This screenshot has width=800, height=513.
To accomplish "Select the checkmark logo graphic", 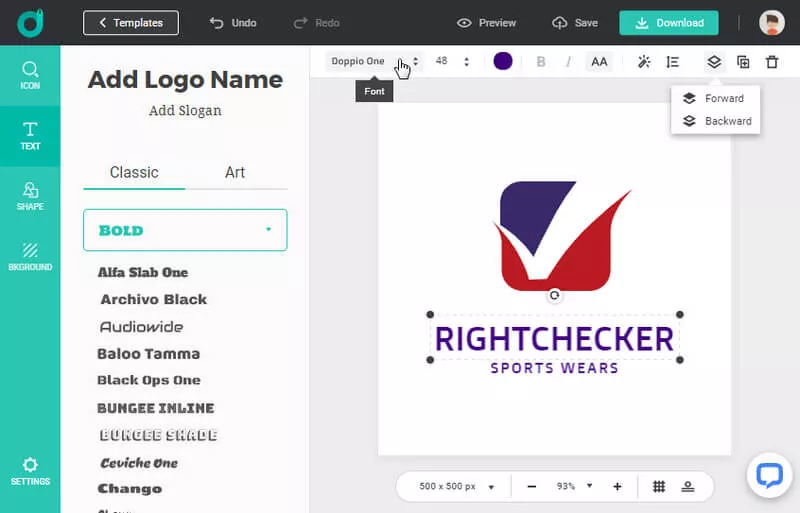I will point(561,236).
